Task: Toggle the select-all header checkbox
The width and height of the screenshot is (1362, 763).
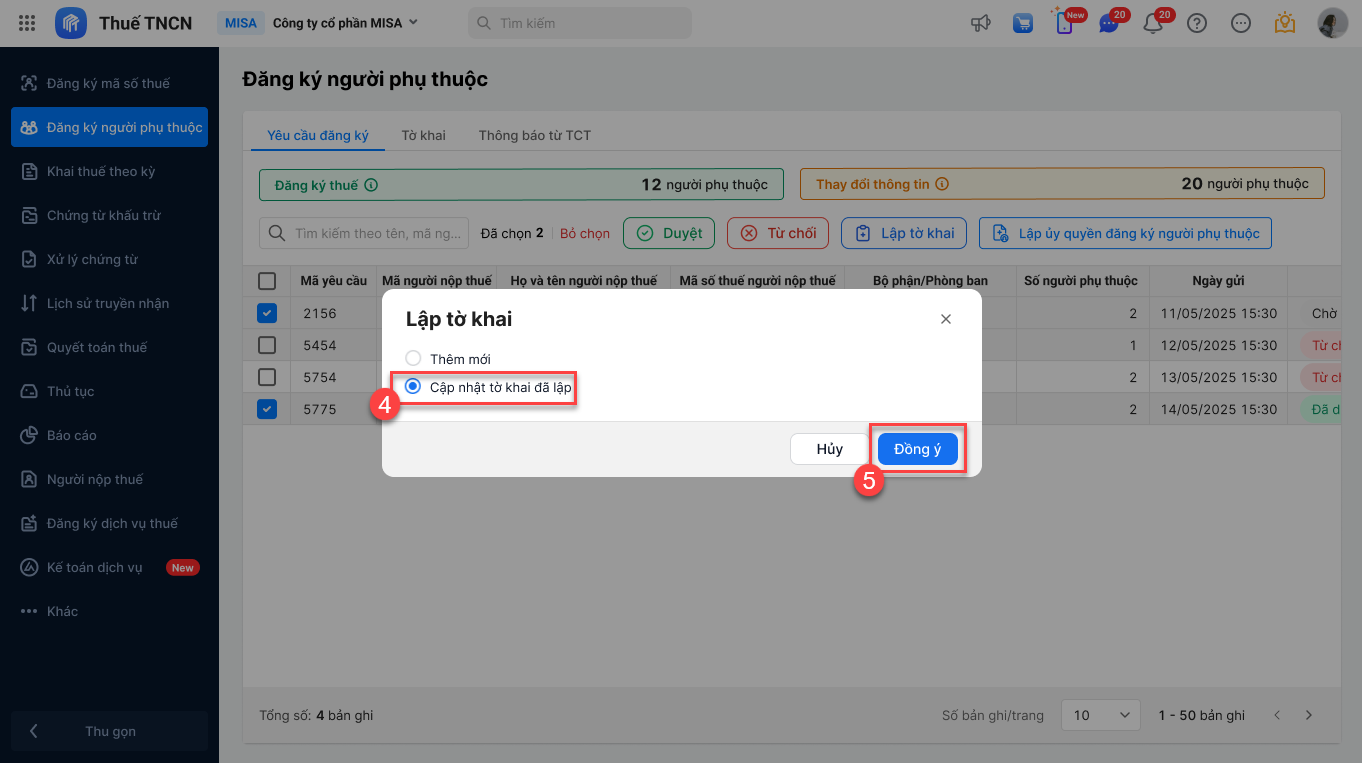Action: tap(267, 281)
